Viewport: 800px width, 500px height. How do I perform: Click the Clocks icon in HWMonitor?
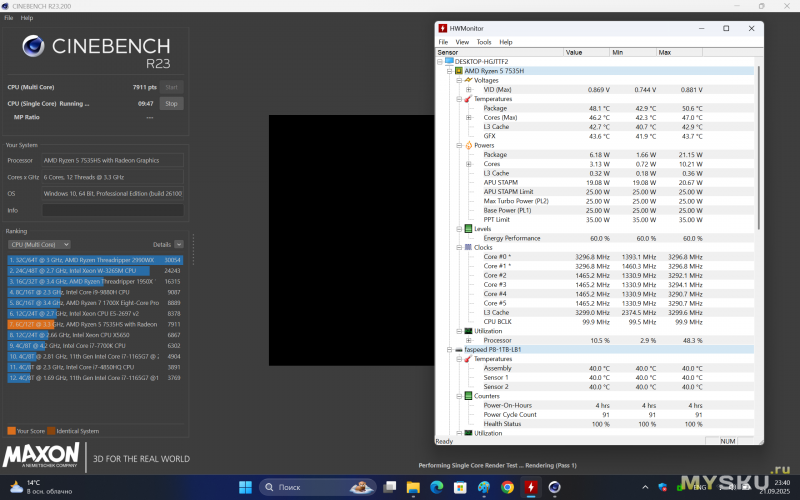click(468, 247)
